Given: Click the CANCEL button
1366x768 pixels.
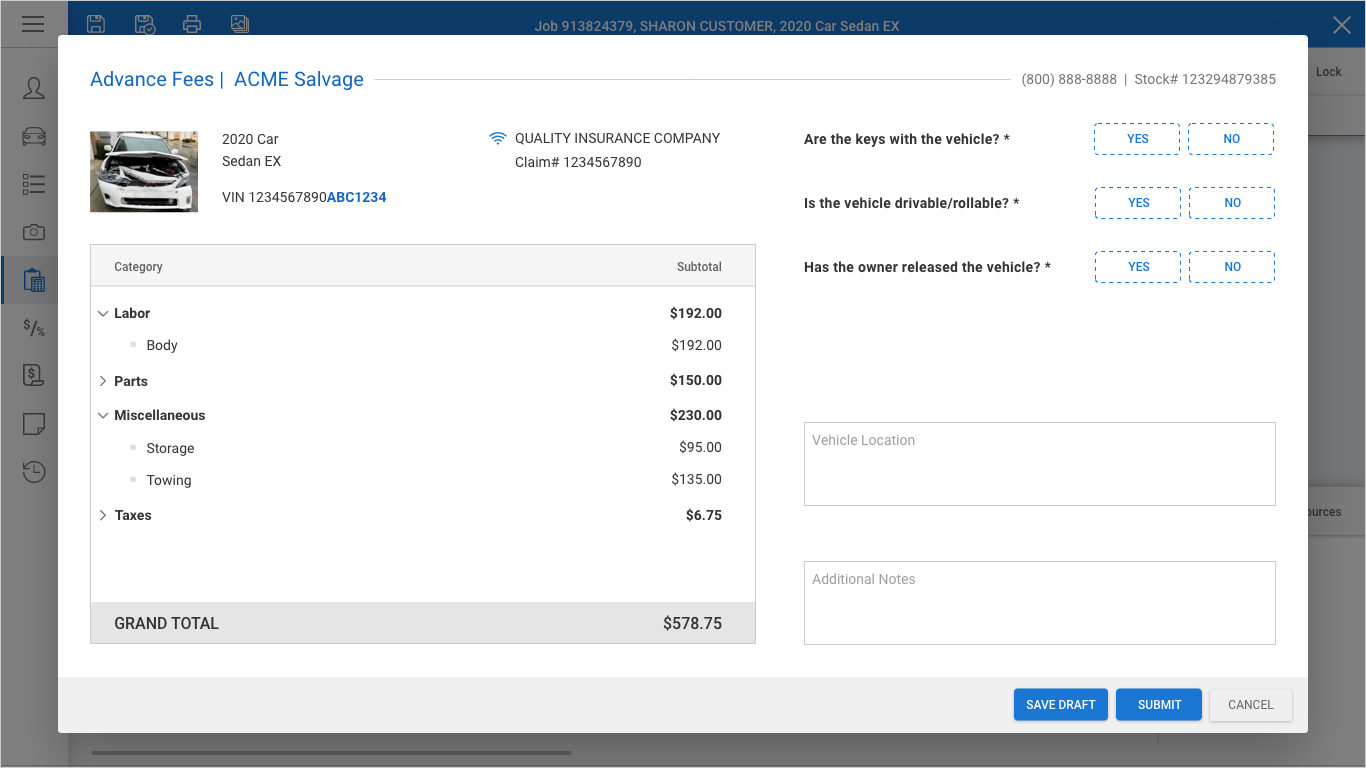Looking at the screenshot, I should (x=1250, y=705).
